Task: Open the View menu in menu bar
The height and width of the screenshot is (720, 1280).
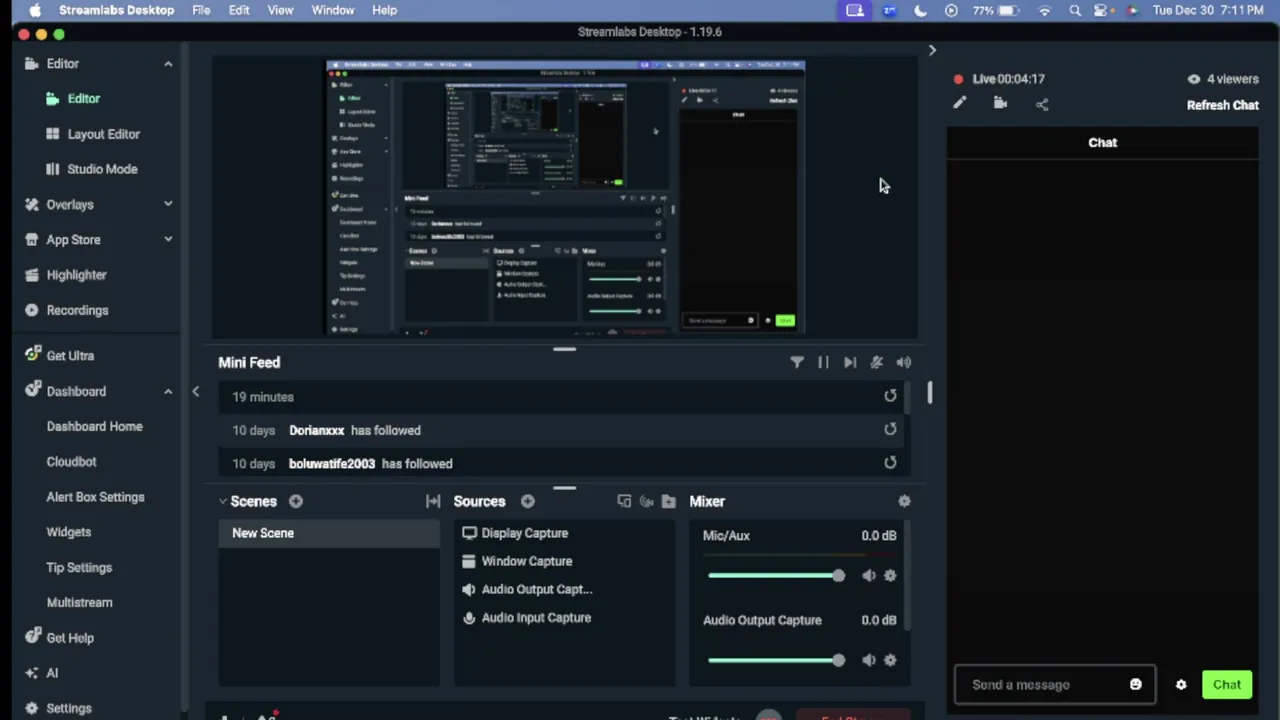Action: pos(280,10)
